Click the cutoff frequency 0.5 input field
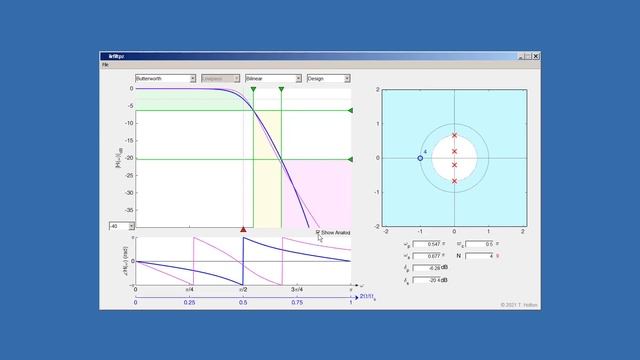 [x=480, y=244]
